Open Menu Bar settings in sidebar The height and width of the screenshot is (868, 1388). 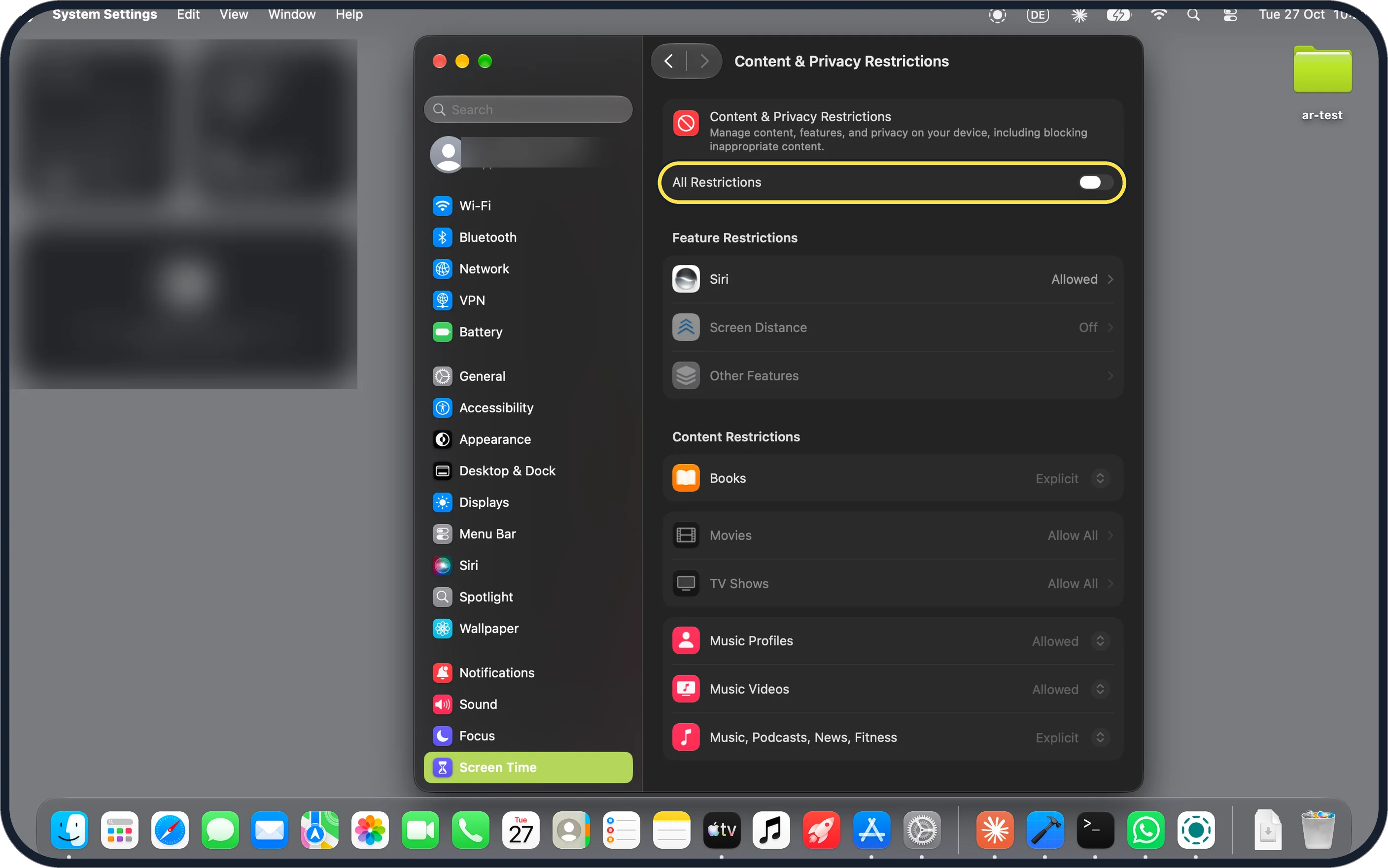[528, 534]
